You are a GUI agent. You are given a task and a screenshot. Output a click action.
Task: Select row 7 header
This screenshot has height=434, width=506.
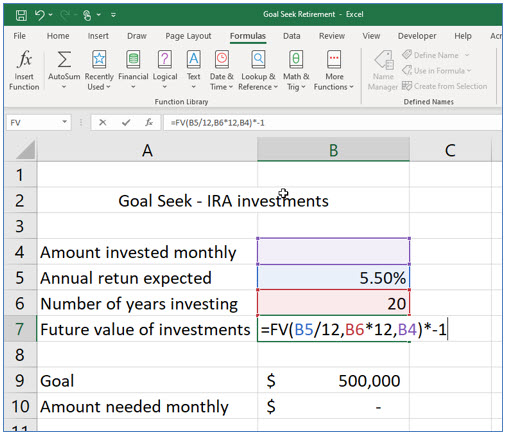click(x=20, y=329)
